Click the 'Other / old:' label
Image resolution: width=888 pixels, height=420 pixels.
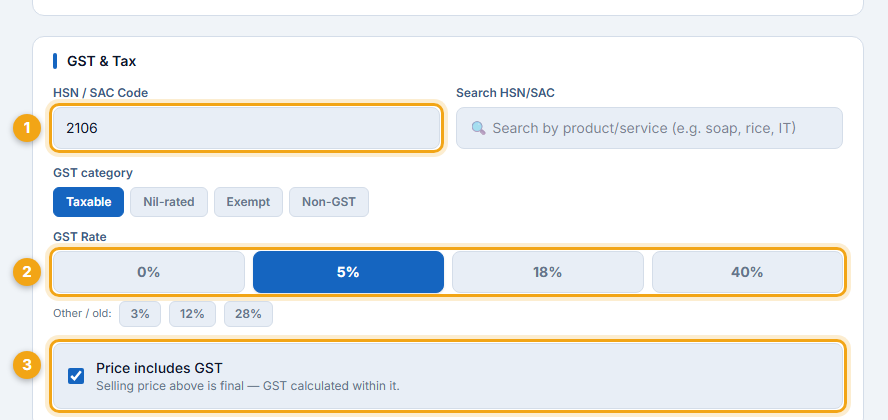(82, 314)
